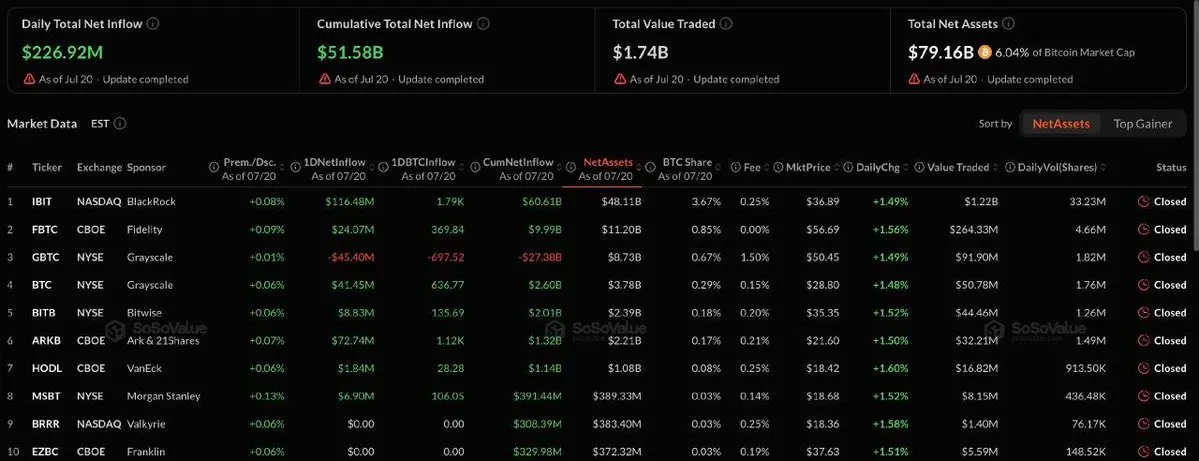Open info icon beside Total Value Traded
This screenshot has height=461, width=1199.
click(x=726, y=24)
